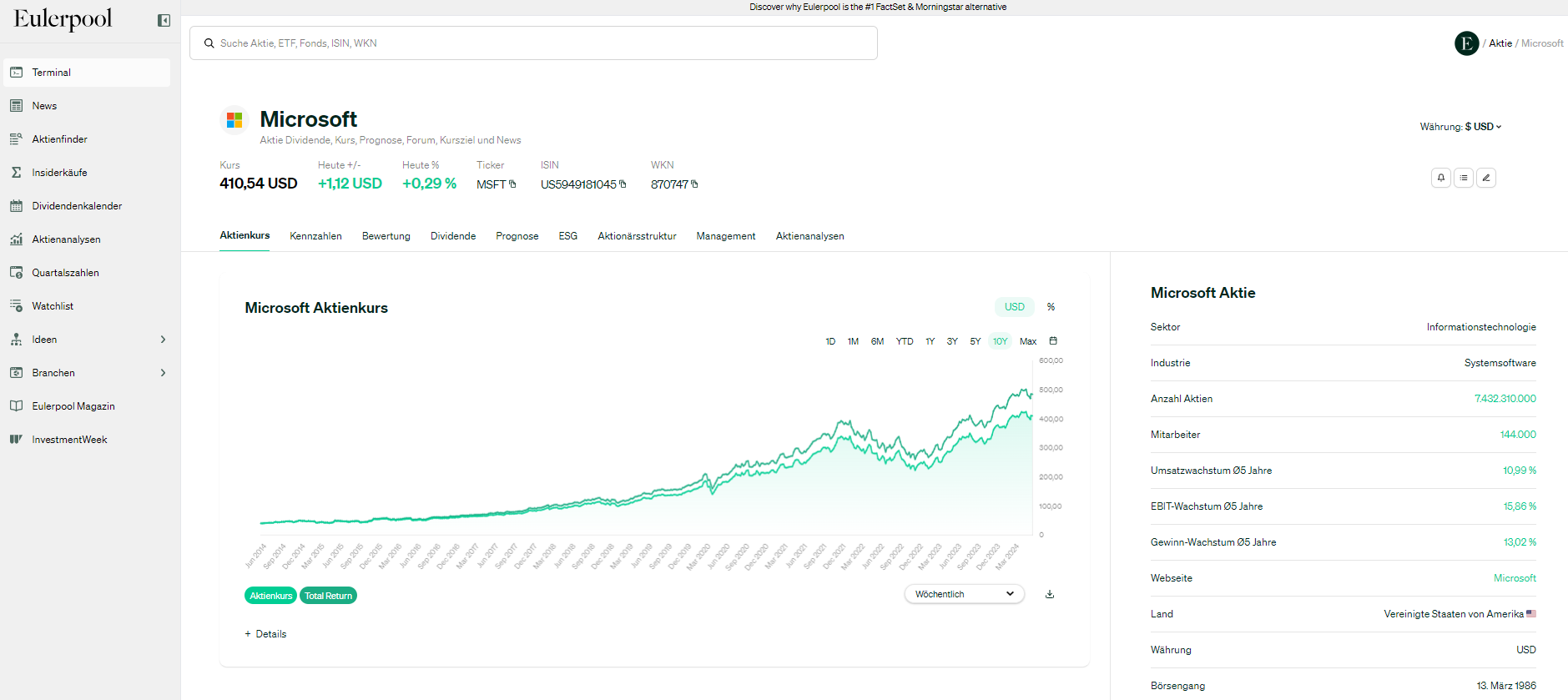Switch to the Prognose tab
Image resolution: width=1568 pixels, height=700 pixels.
pos(517,236)
